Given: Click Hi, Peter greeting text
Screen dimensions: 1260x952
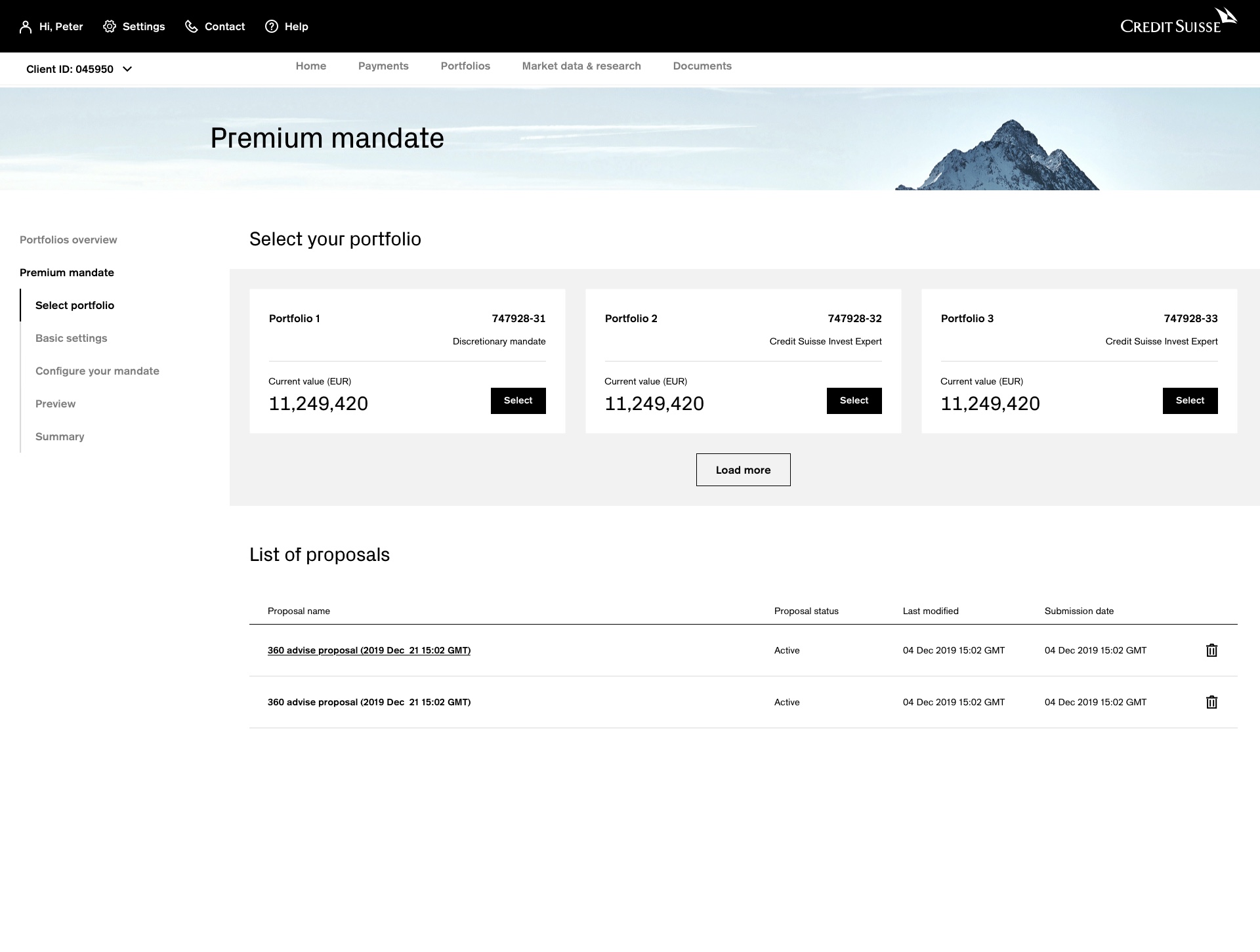Looking at the screenshot, I should pos(61,27).
